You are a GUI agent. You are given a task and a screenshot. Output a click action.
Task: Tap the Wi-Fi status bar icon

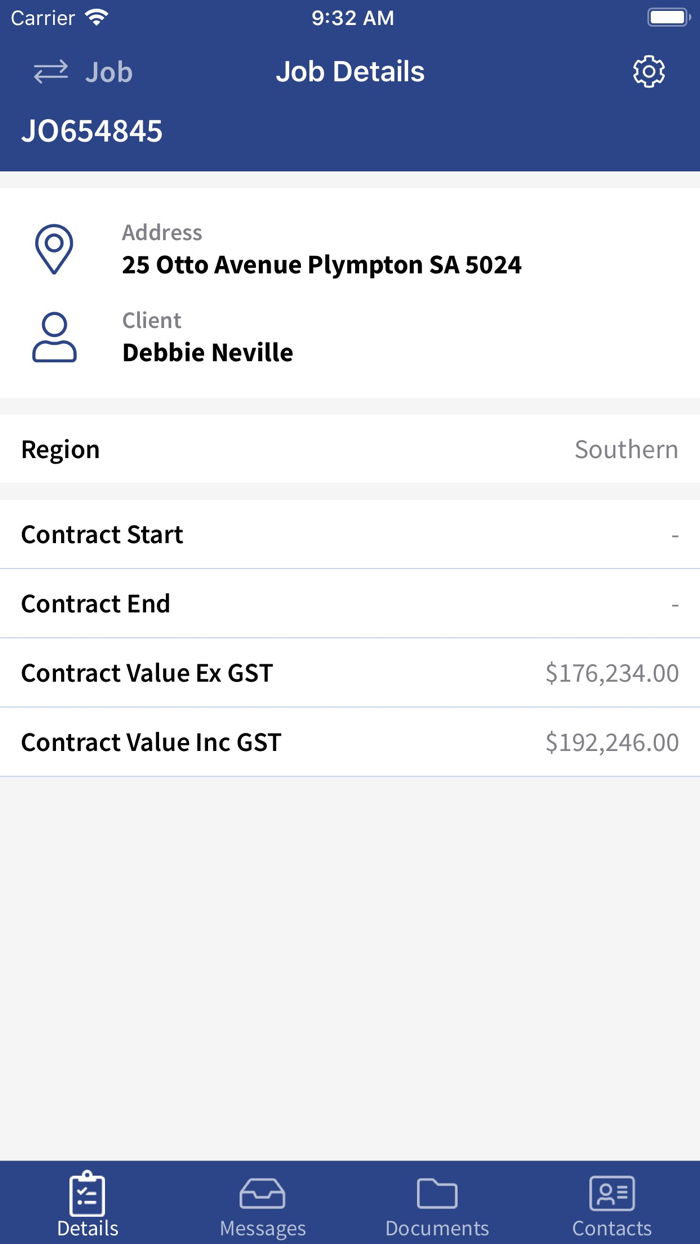point(97,18)
